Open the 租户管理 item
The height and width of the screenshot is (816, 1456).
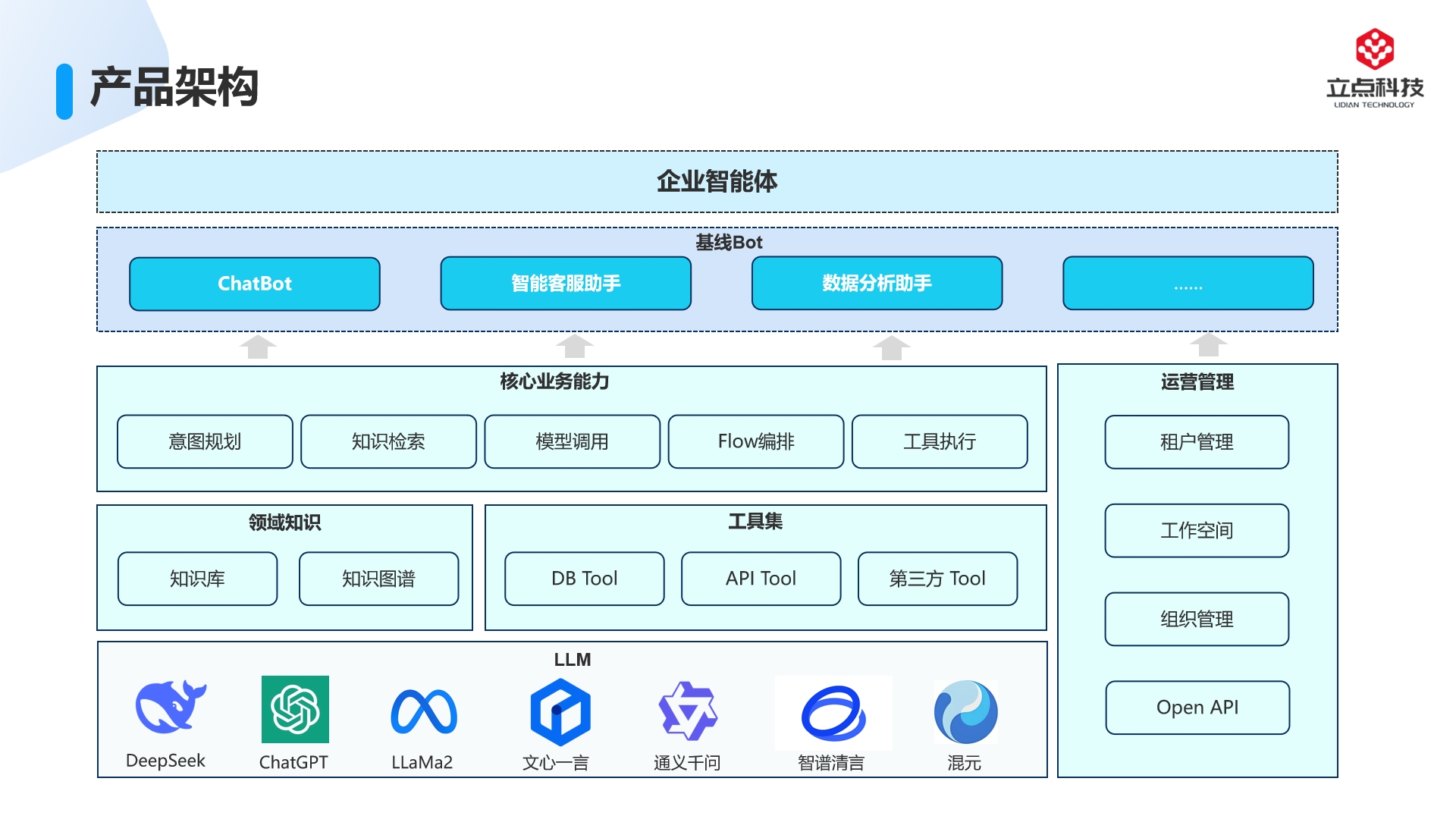[1197, 442]
